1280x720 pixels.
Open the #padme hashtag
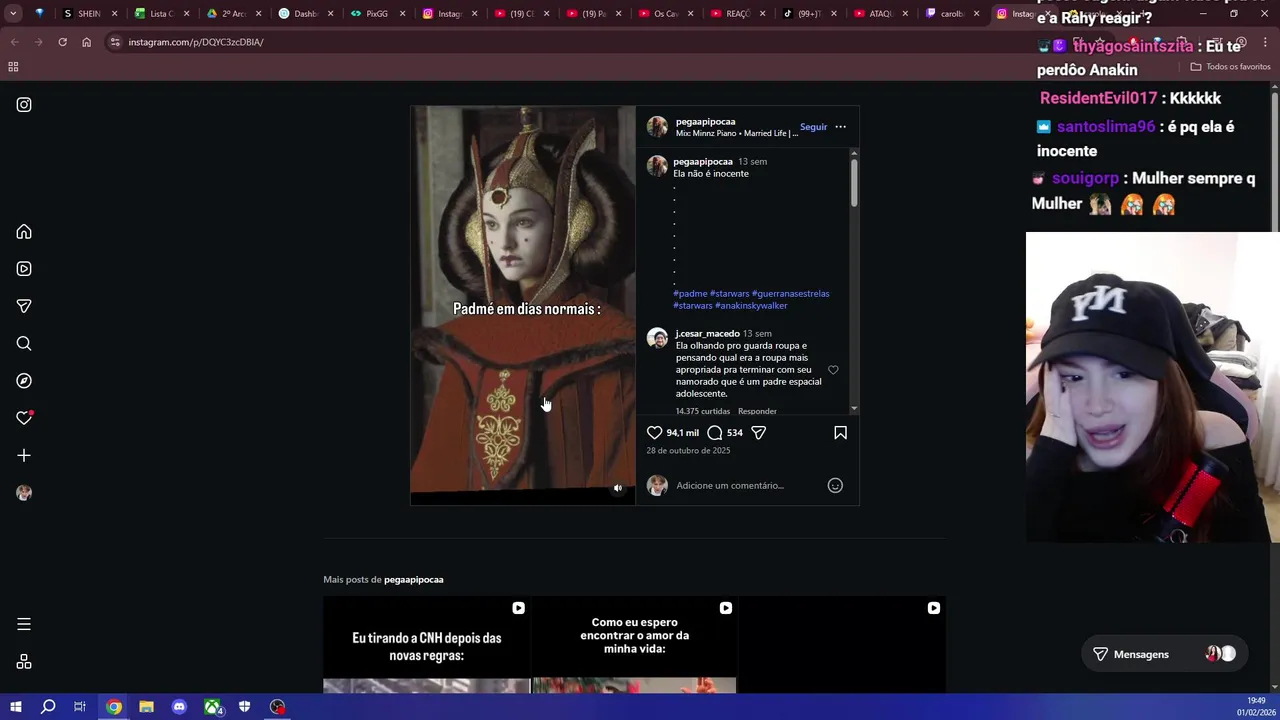point(690,294)
